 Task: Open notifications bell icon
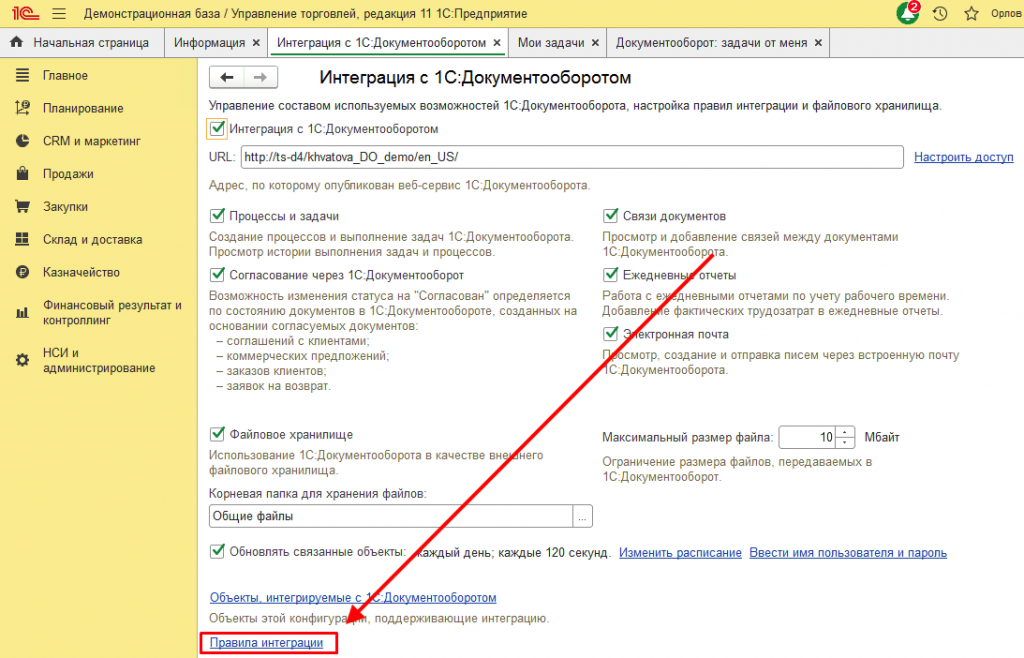click(x=907, y=13)
